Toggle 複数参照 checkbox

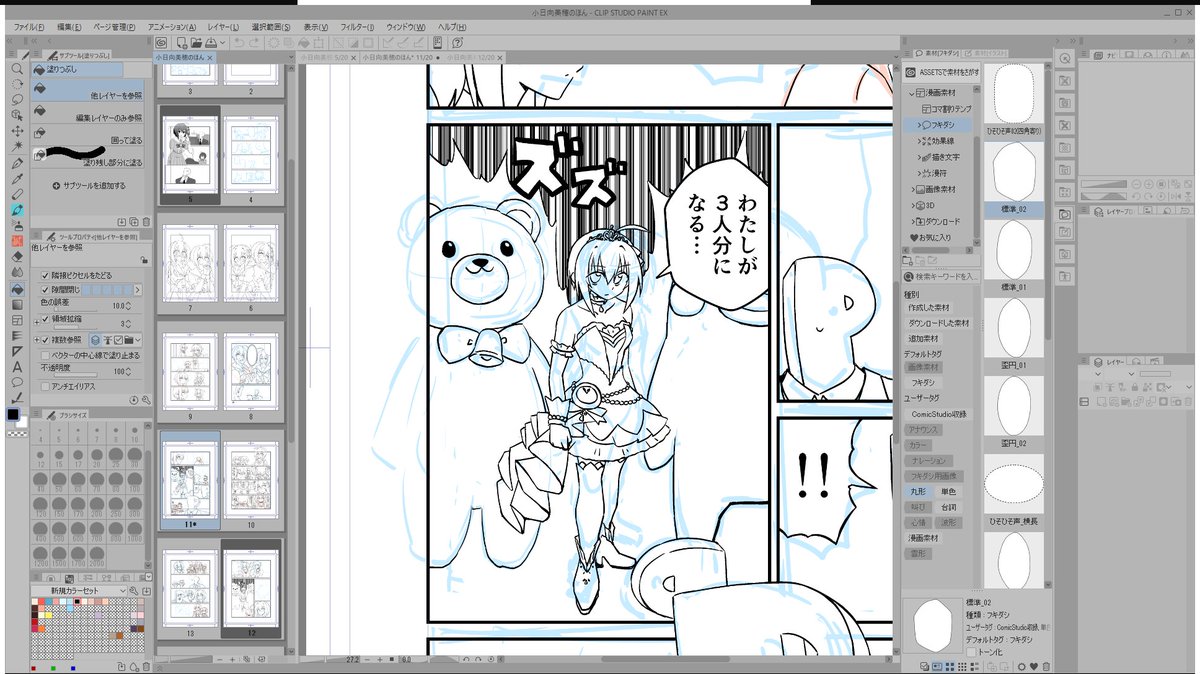click(x=45, y=340)
